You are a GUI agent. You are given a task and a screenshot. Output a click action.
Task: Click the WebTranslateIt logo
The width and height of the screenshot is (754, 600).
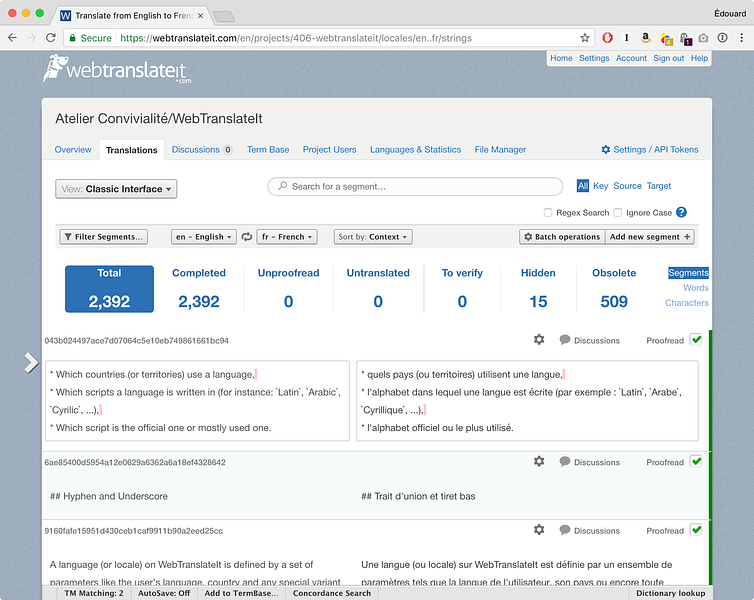coord(117,69)
